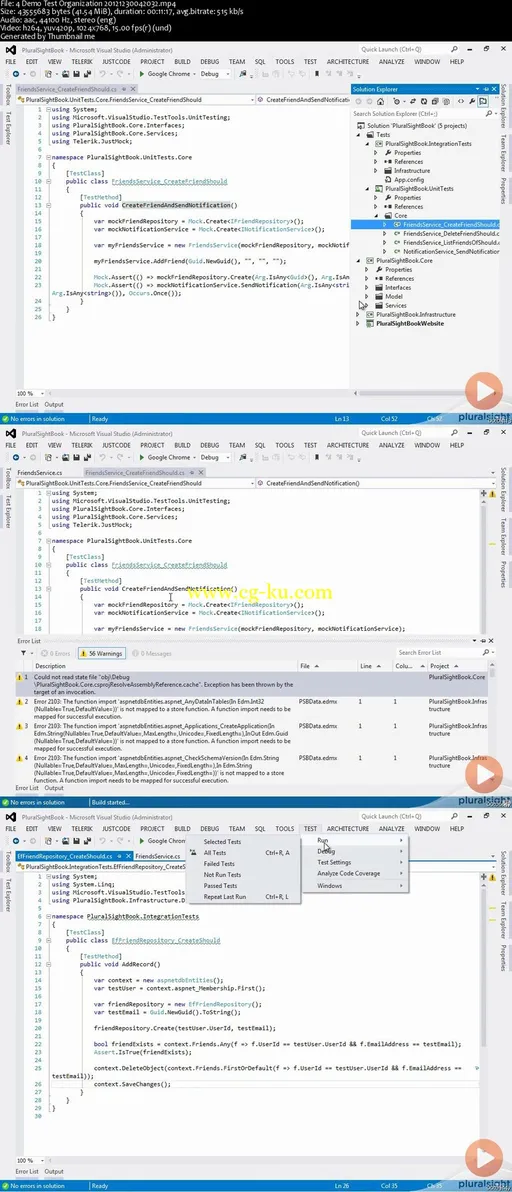This screenshot has height=1192, width=512.
Task: Click the Visual Studio logo in the TEST menu frame
Action: click(x=11, y=815)
